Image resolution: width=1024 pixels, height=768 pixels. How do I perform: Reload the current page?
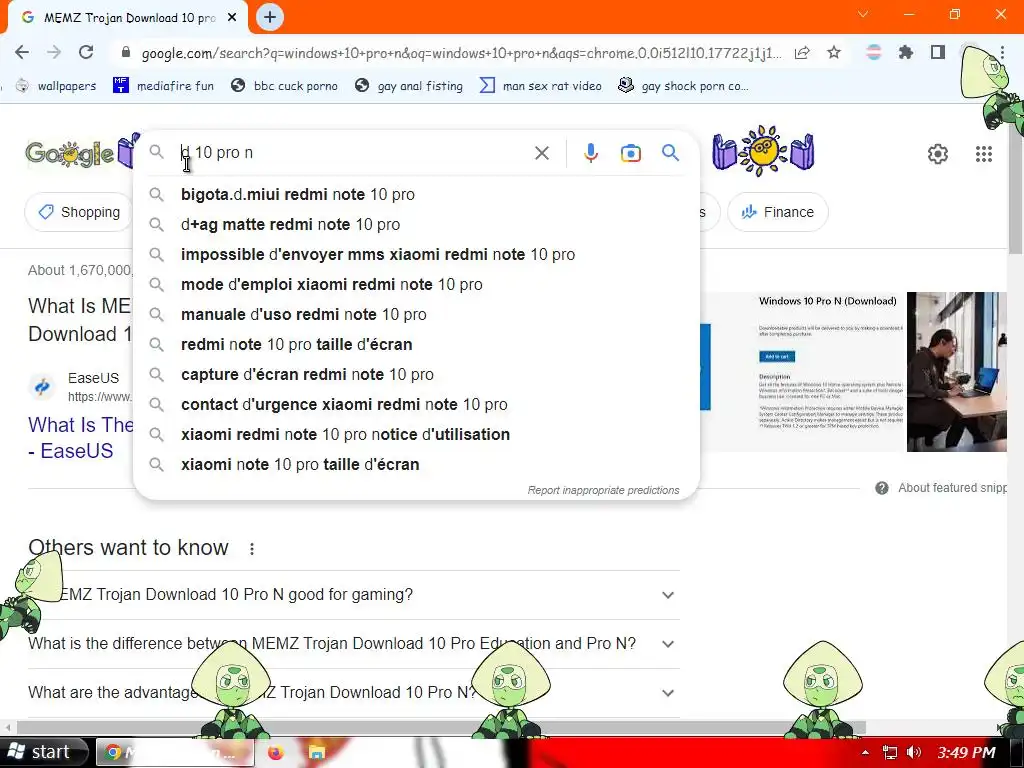tap(86, 52)
